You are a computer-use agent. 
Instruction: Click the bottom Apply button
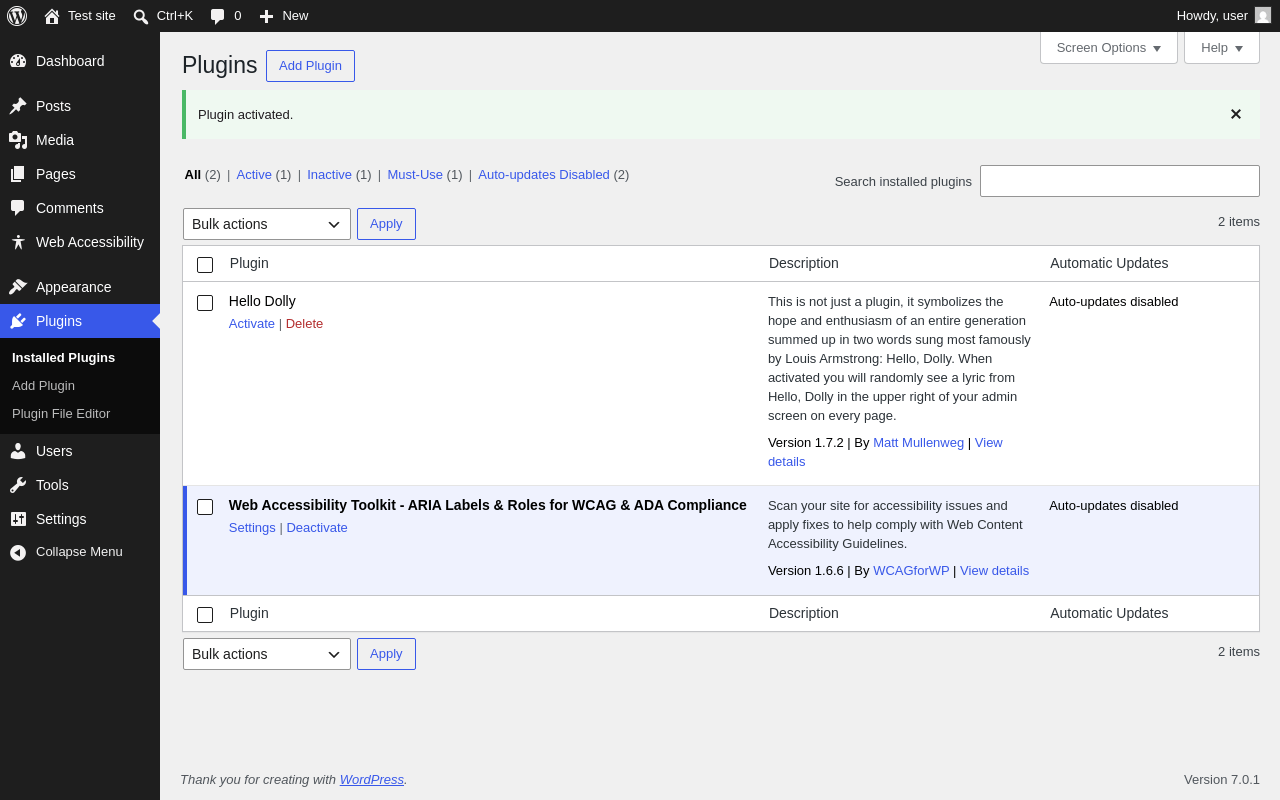point(386,654)
